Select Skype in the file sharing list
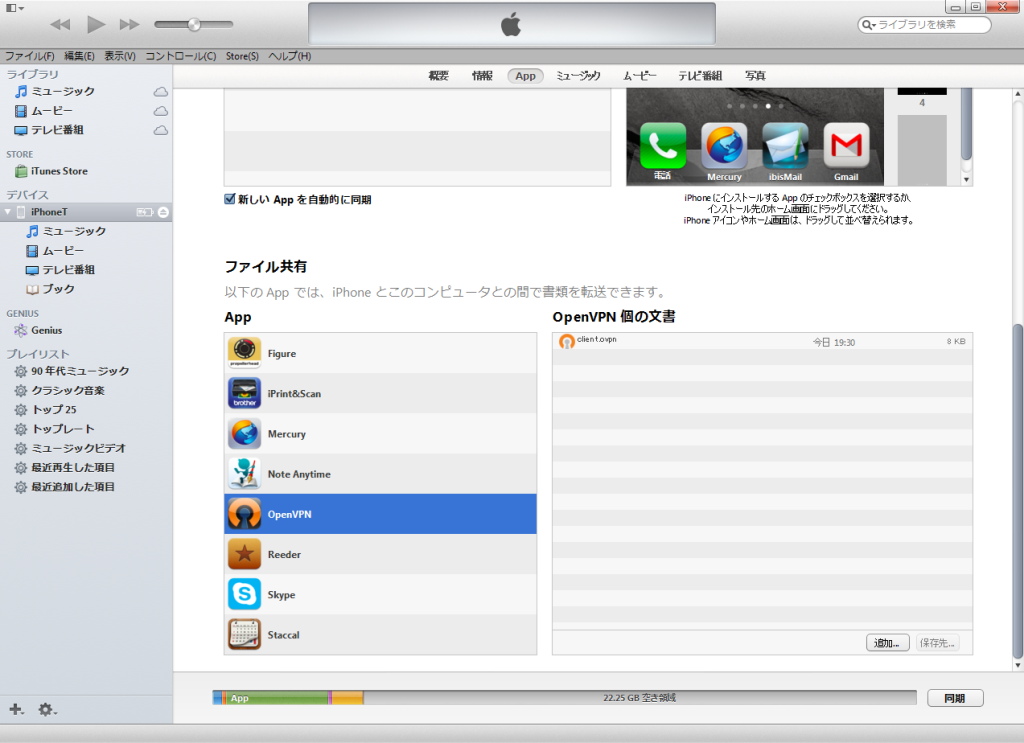The height and width of the screenshot is (743, 1024). [x=380, y=595]
